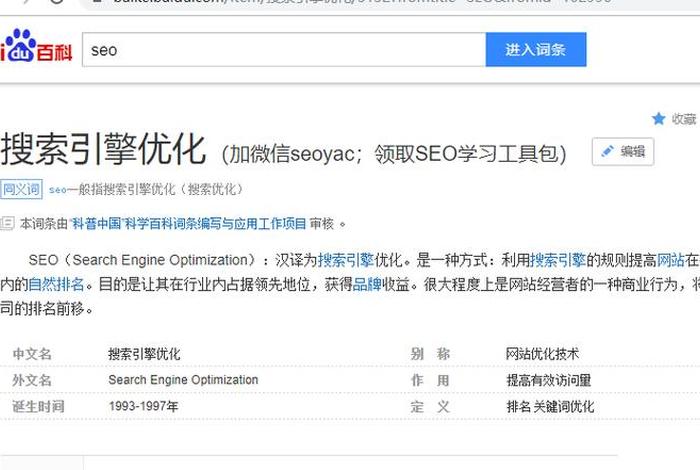700x470 pixels.
Task: Click the 中文名 label
Action: [x=32, y=354]
